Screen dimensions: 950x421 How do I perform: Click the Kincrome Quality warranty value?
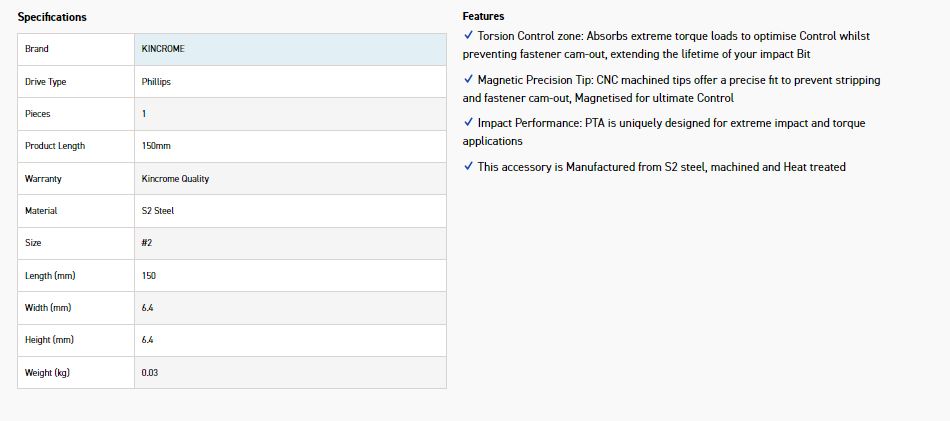[175, 179]
